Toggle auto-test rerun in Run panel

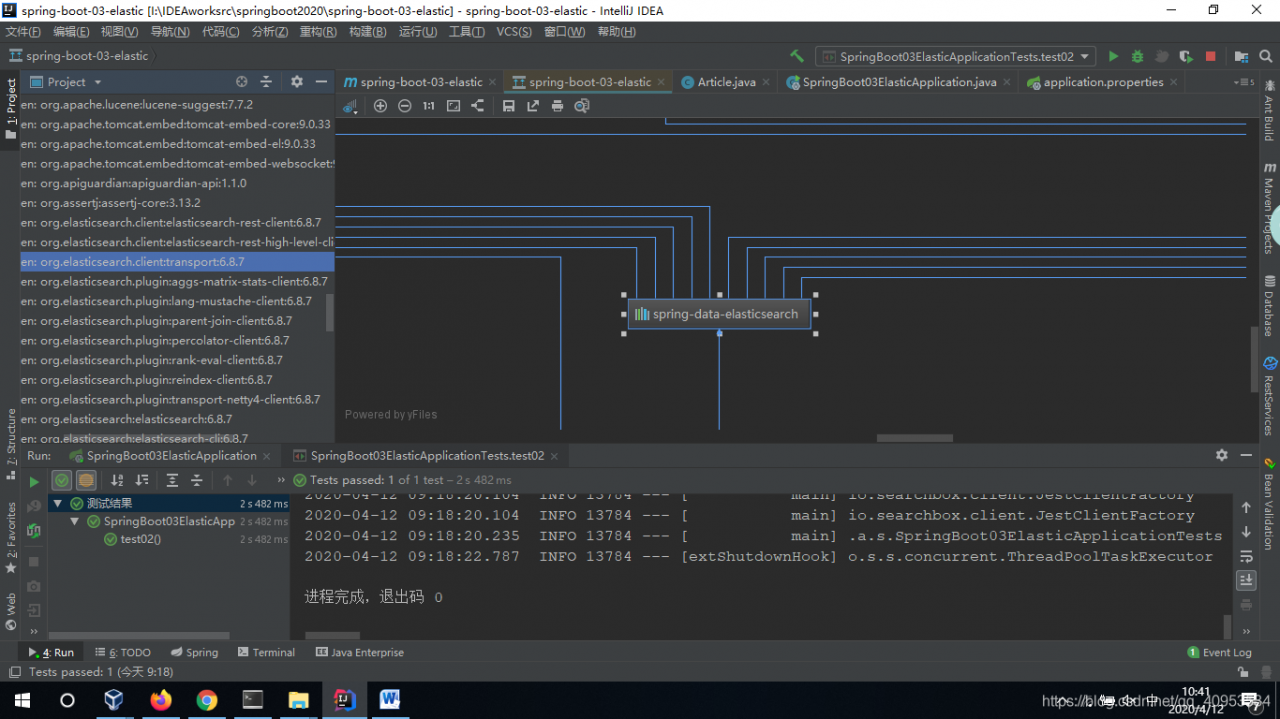[34, 531]
